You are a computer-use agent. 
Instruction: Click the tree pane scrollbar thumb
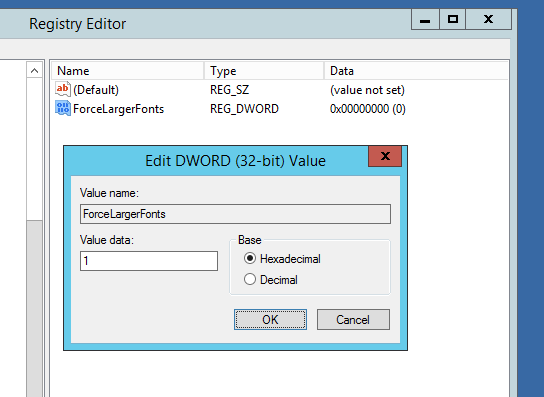tap(34, 308)
